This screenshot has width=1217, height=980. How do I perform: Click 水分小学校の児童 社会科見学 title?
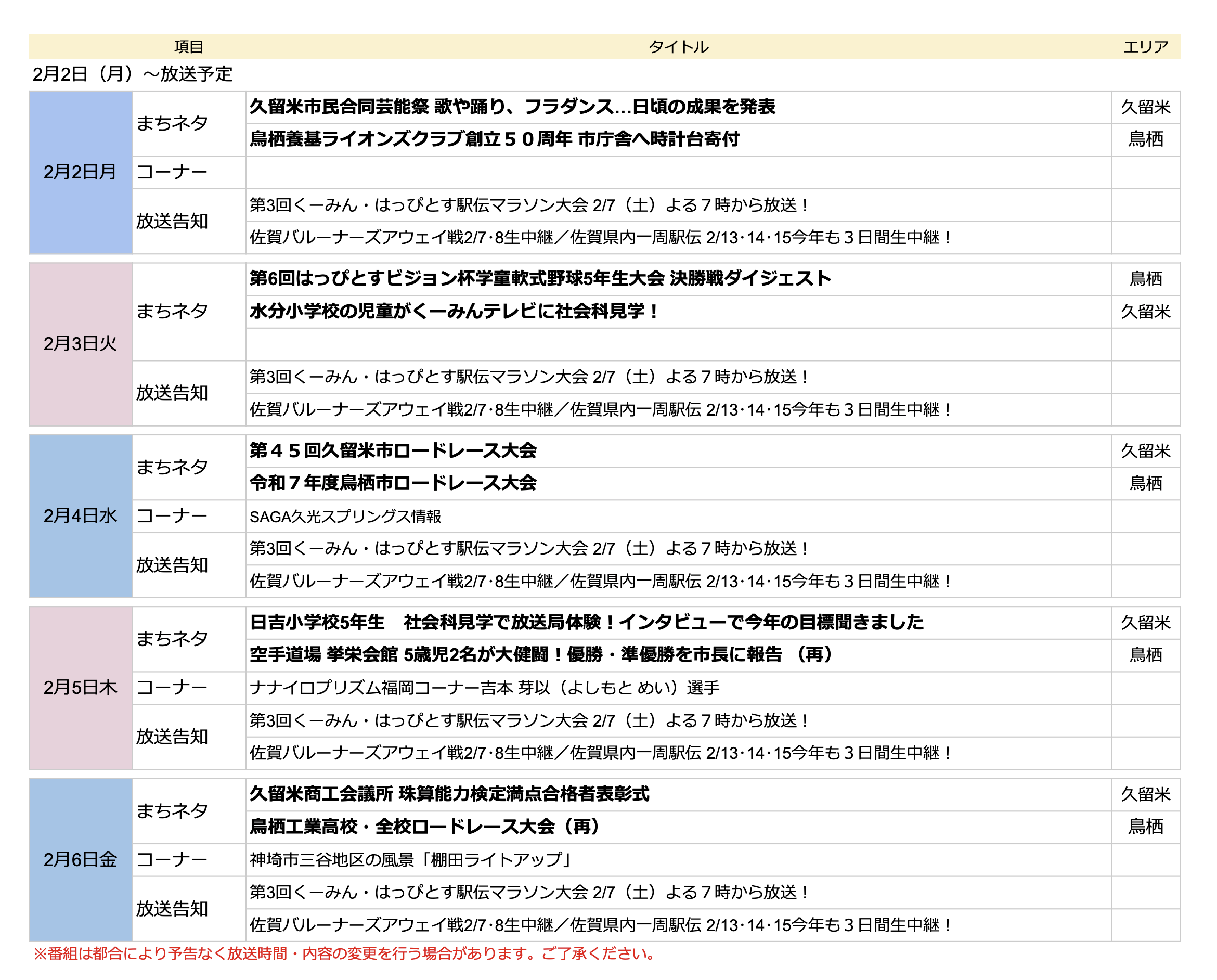click(454, 311)
